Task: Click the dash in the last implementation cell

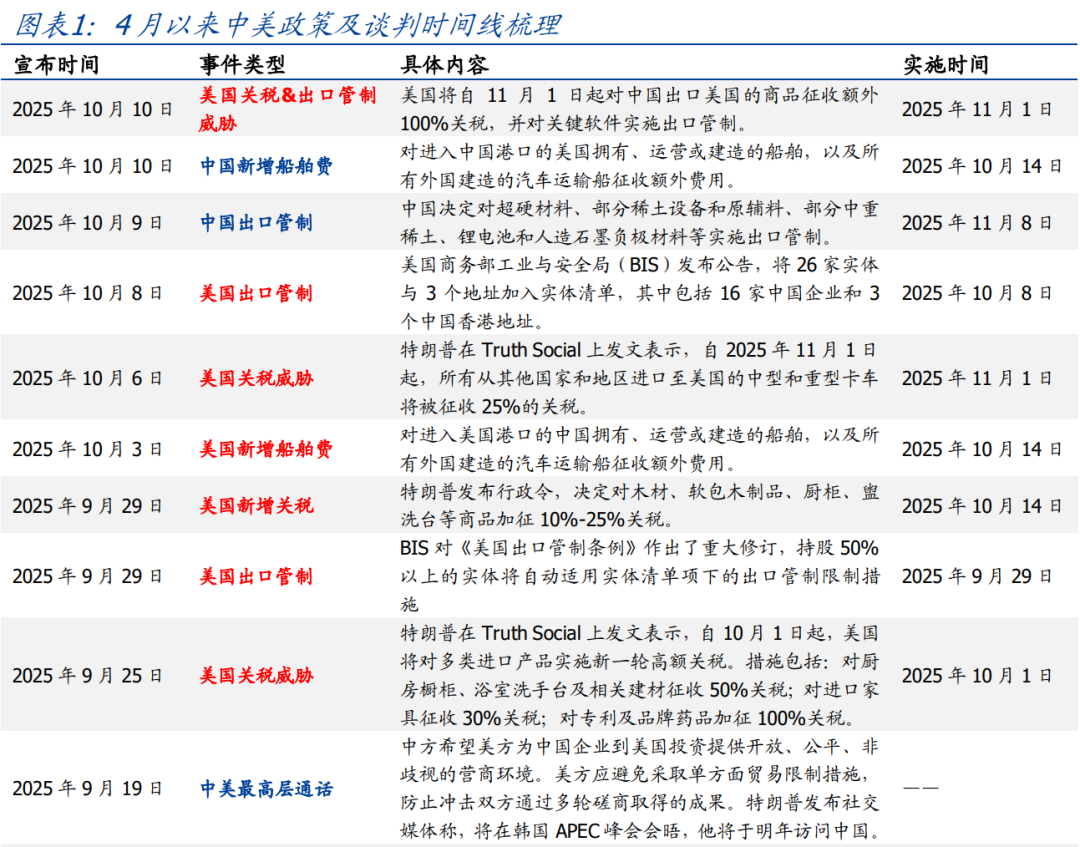Action: pyautogui.click(x=920, y=789)
